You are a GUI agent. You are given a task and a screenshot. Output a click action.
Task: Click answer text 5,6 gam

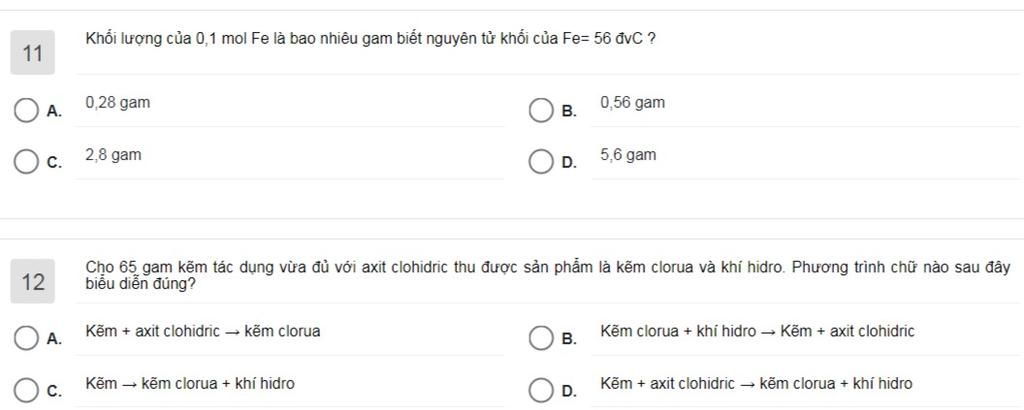click(628, 155)
